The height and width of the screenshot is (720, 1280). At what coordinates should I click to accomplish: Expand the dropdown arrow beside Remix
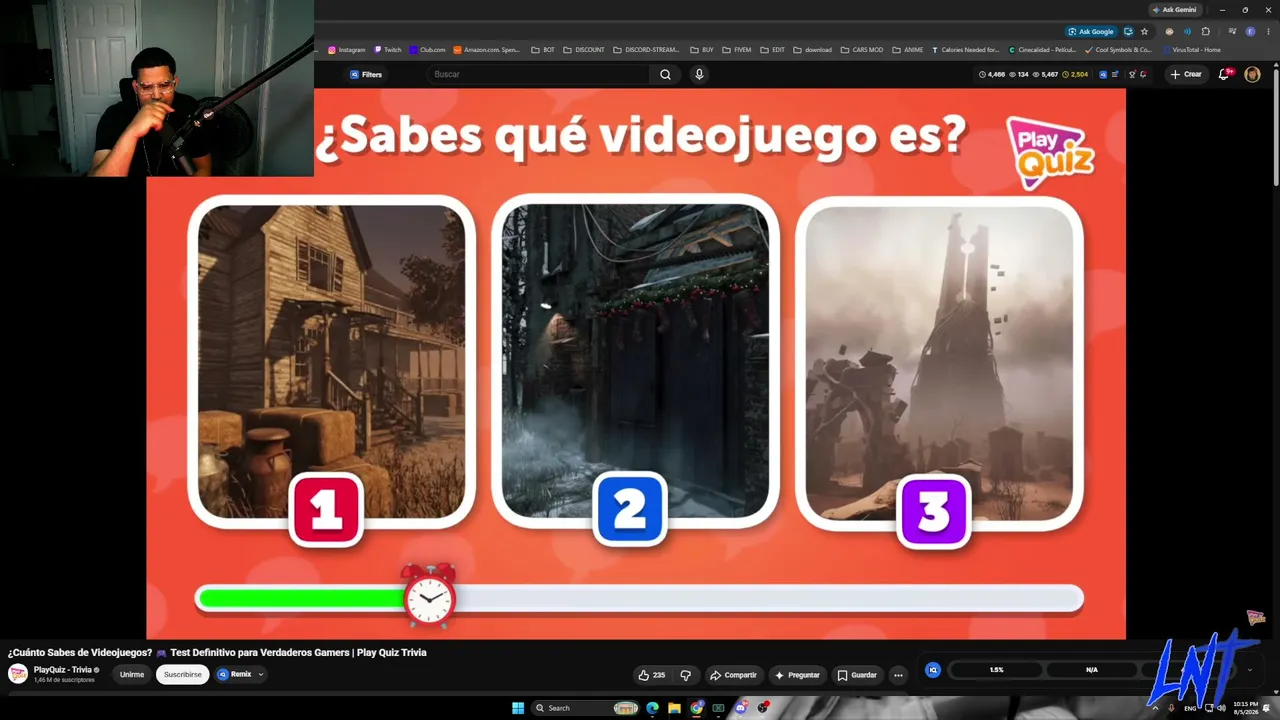click(x=261, y=675)
